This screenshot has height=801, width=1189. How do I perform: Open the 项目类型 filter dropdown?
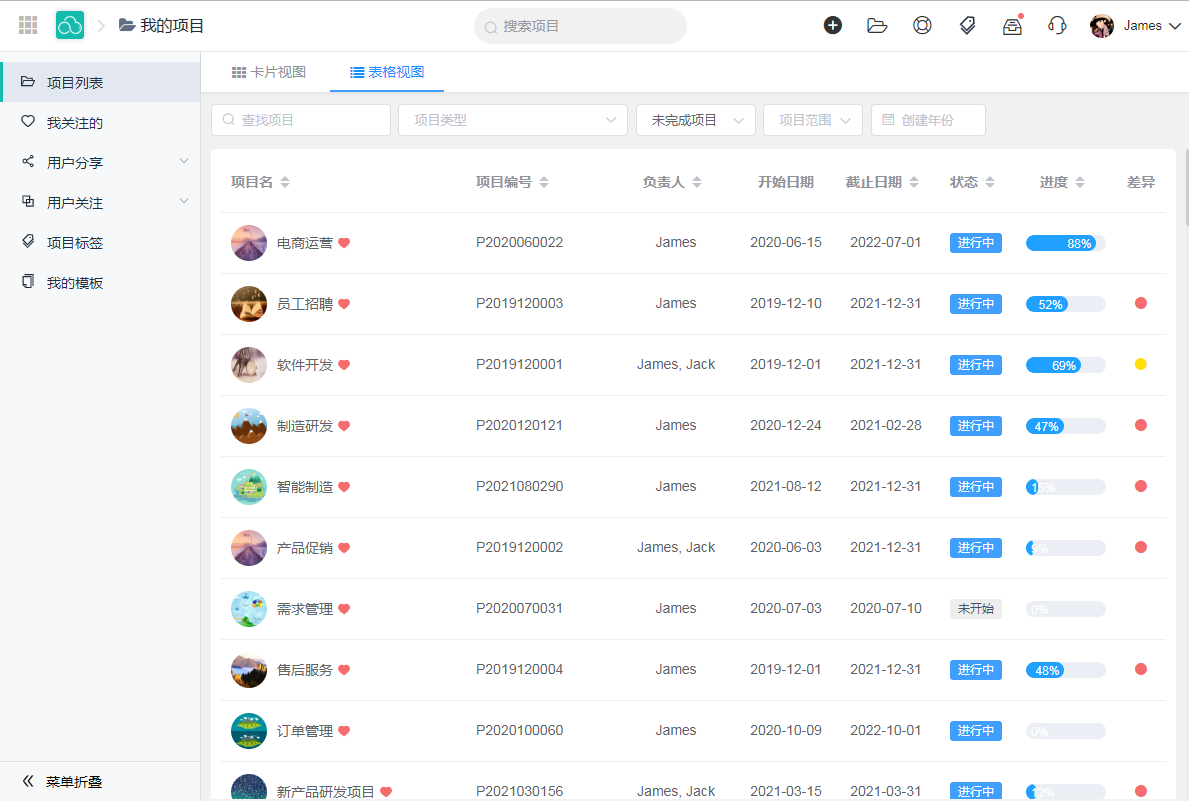[x=512, y=119]
